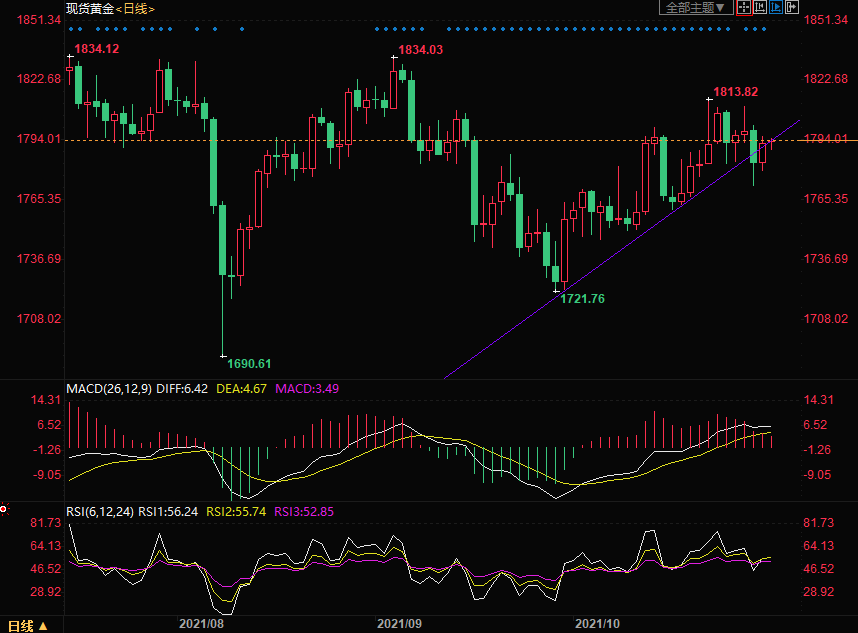This screenshot has width=858, height=633.
Task: Click the 2021/10 date on time axis
Action: 599,623
